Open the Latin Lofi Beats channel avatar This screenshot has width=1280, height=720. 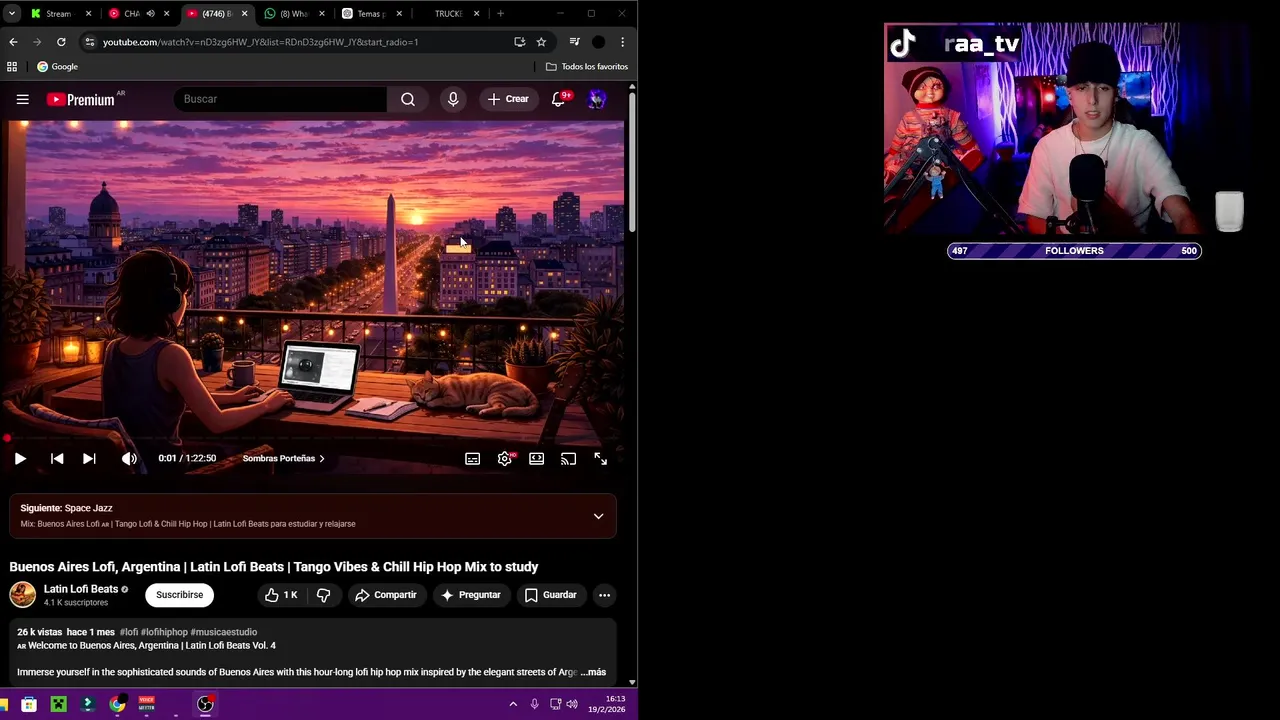[x=23, y=595]
